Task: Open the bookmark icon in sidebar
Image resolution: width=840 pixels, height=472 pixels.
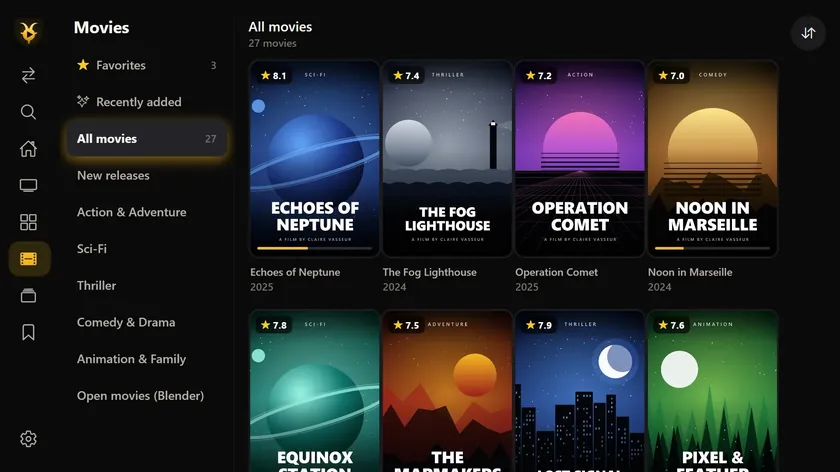Action: pos(28,332)
